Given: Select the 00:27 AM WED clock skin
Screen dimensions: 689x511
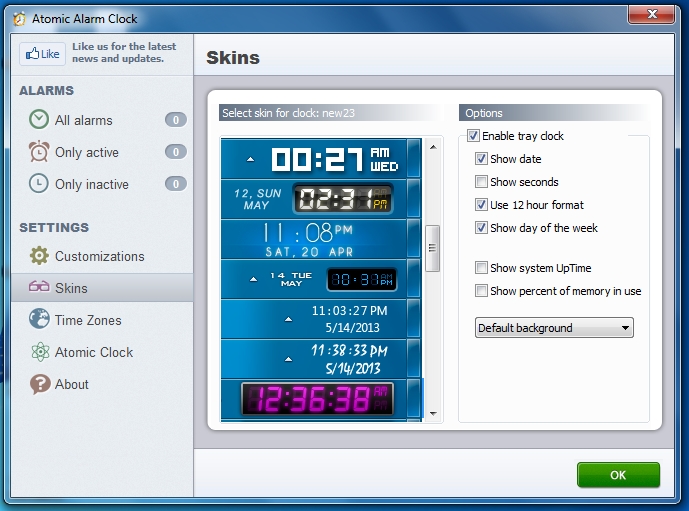Looking at the screenshot, I should coord(321,158).
